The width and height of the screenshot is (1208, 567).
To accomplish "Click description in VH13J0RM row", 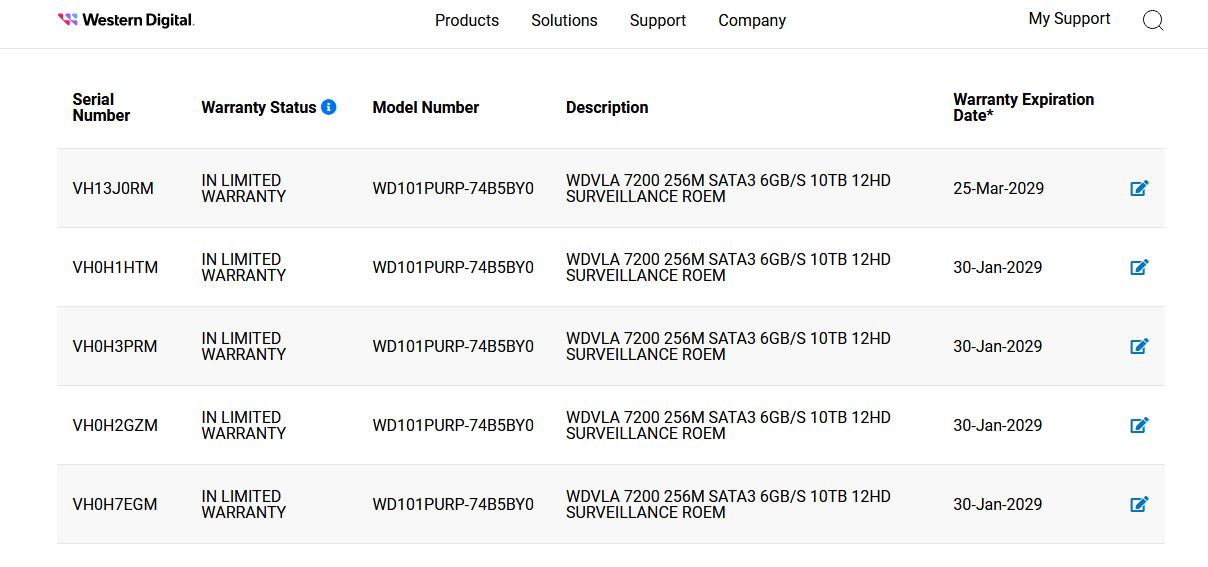I will [728, 188].
